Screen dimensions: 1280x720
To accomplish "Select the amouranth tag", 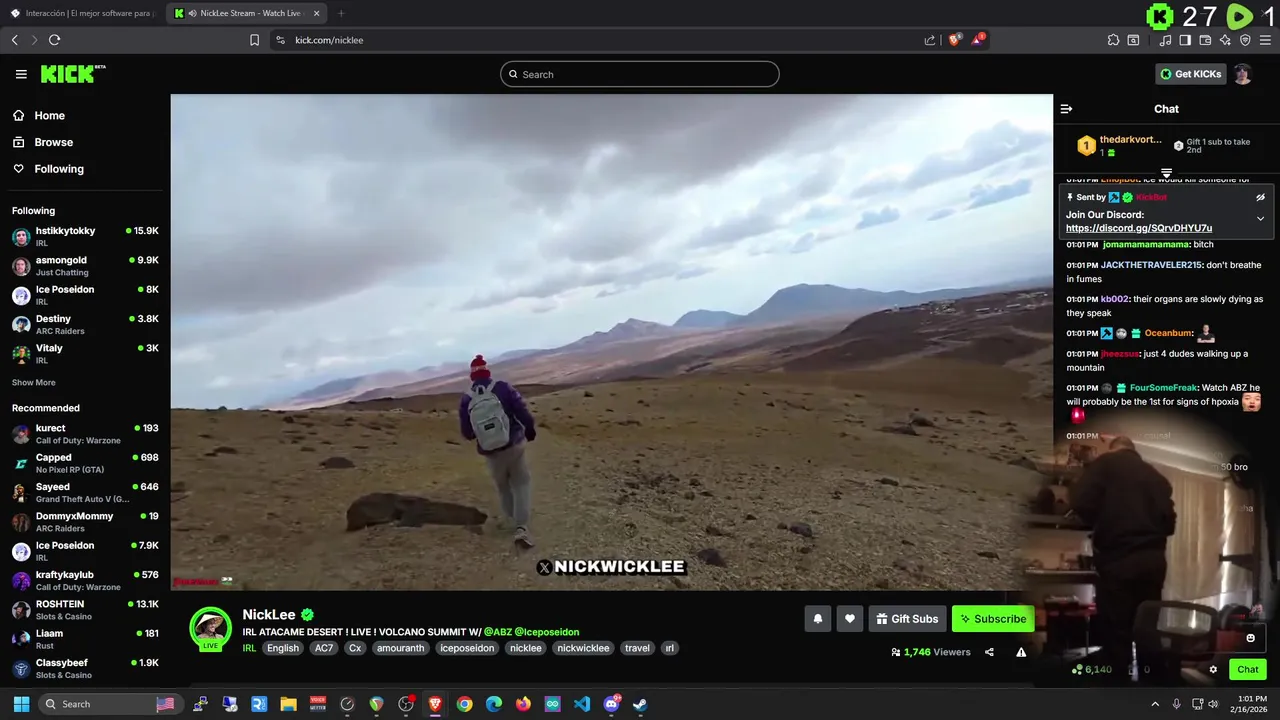I will click(401, 648).
